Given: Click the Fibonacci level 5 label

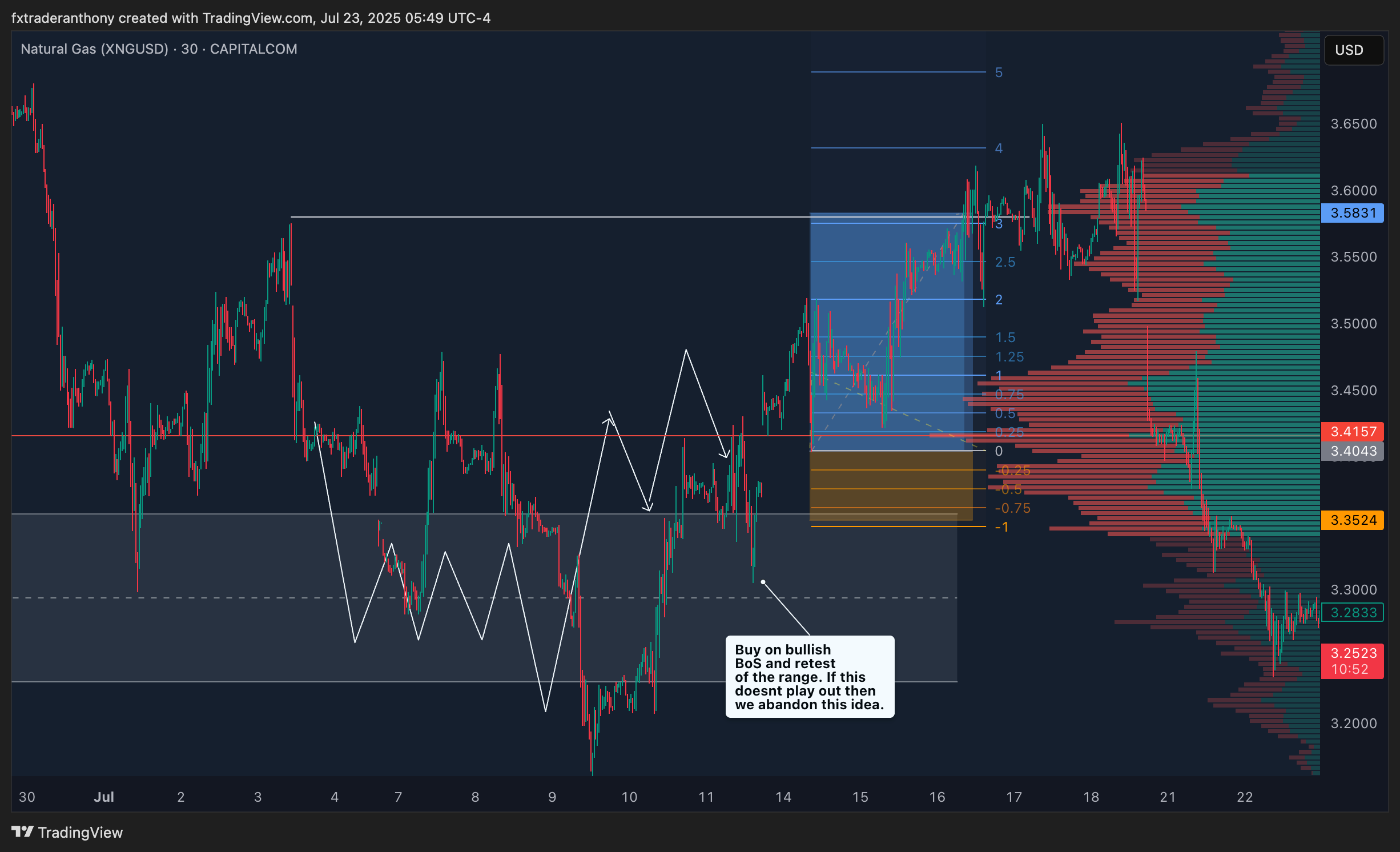Looking at the screenshot, I should (999, 73).
